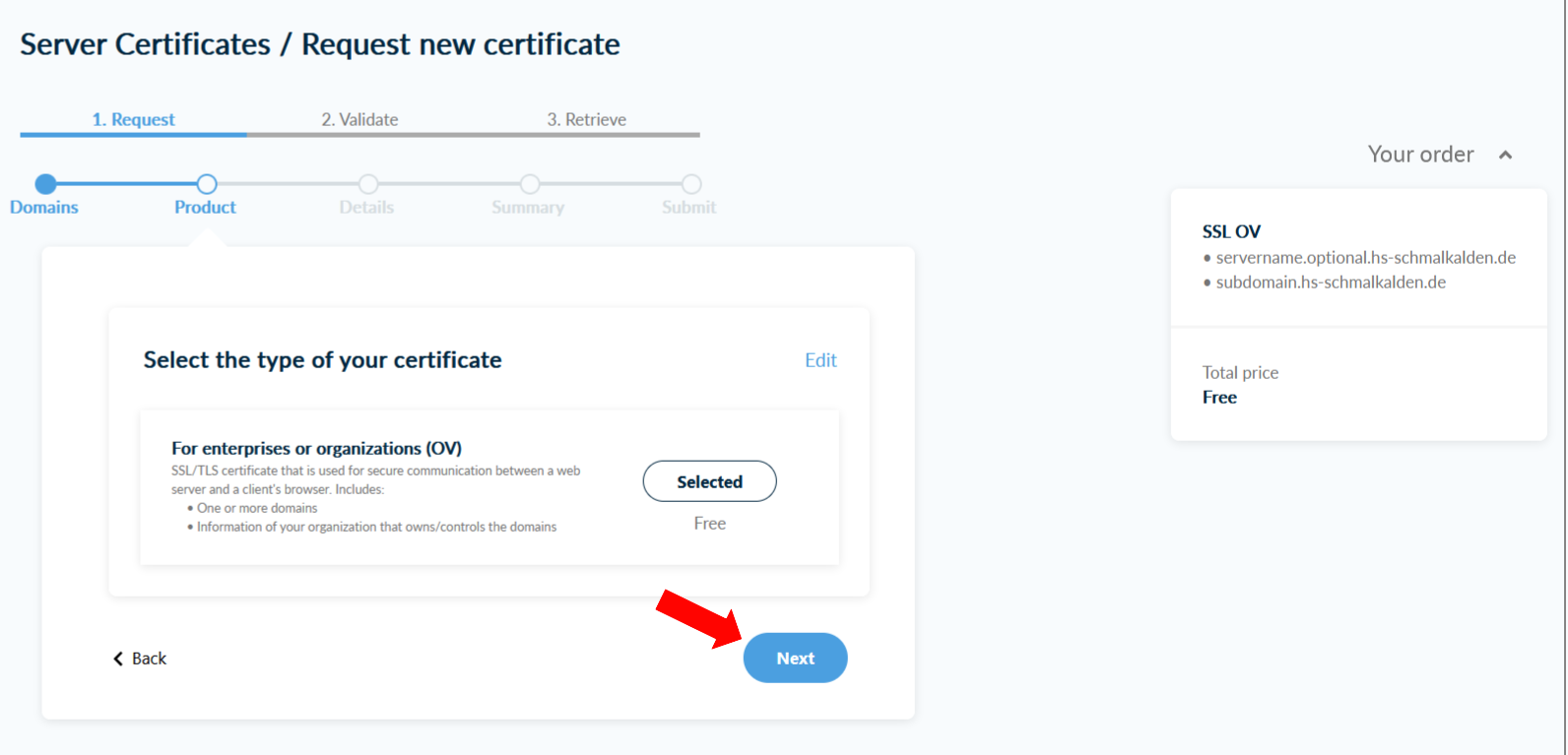Collapse the Your order panel chevron
1568x755 pixels.
1505,156
